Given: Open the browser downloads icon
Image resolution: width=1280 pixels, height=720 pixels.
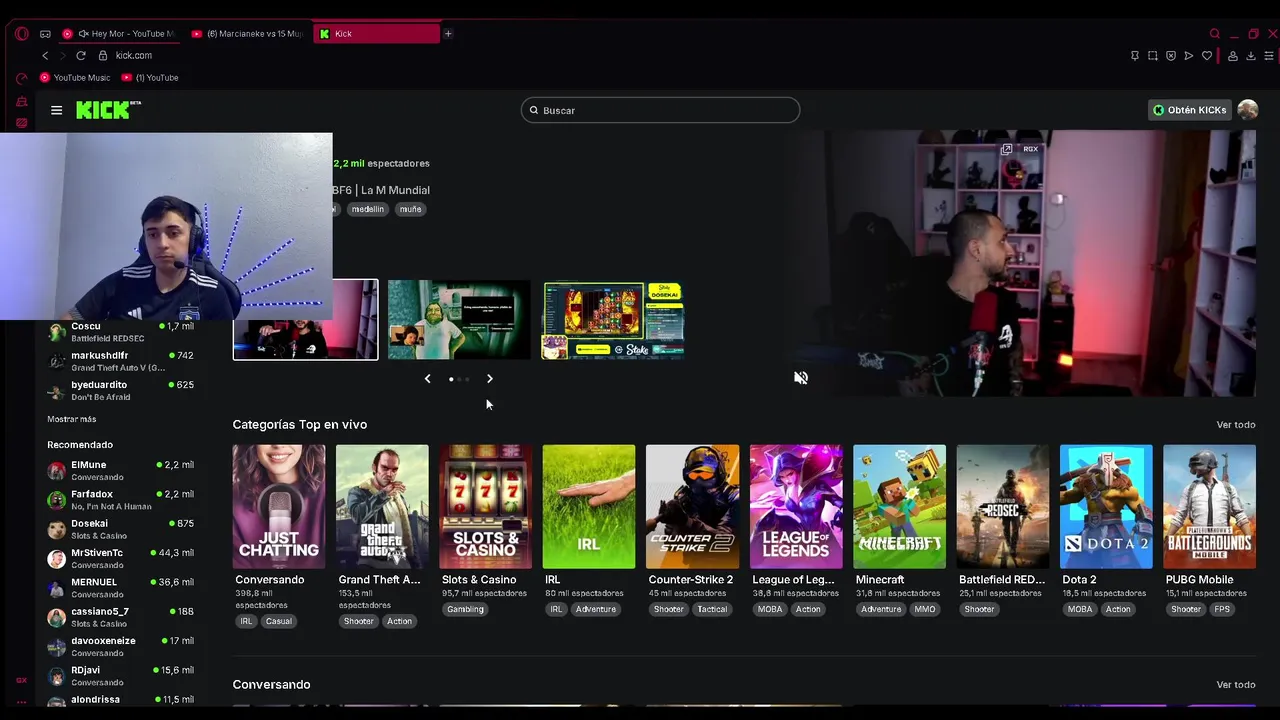Looking at the screenshot, I should coord(1250,56).
